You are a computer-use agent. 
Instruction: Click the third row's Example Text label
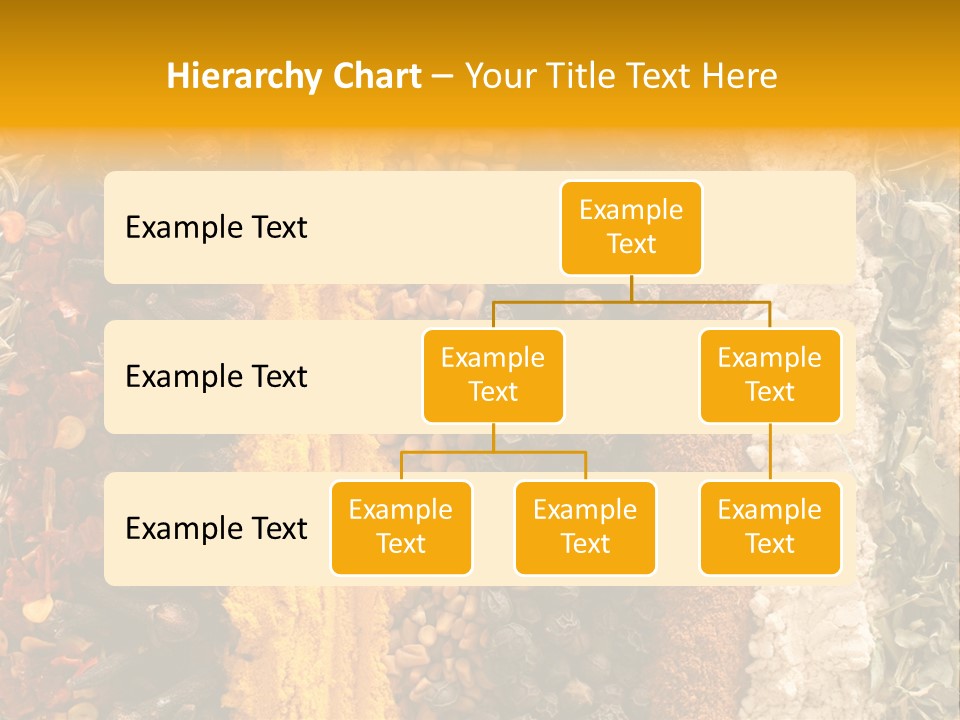(216, 528)
